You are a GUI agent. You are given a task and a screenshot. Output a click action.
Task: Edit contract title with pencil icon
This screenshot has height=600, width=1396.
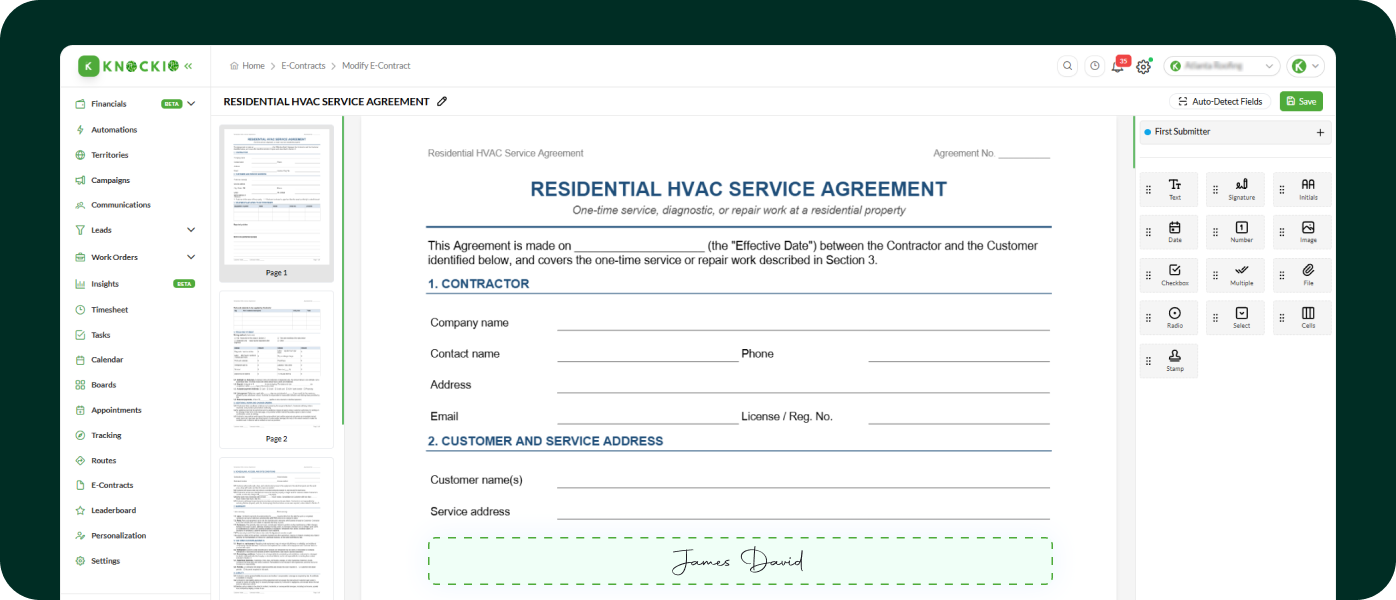[x=442, y=102]
